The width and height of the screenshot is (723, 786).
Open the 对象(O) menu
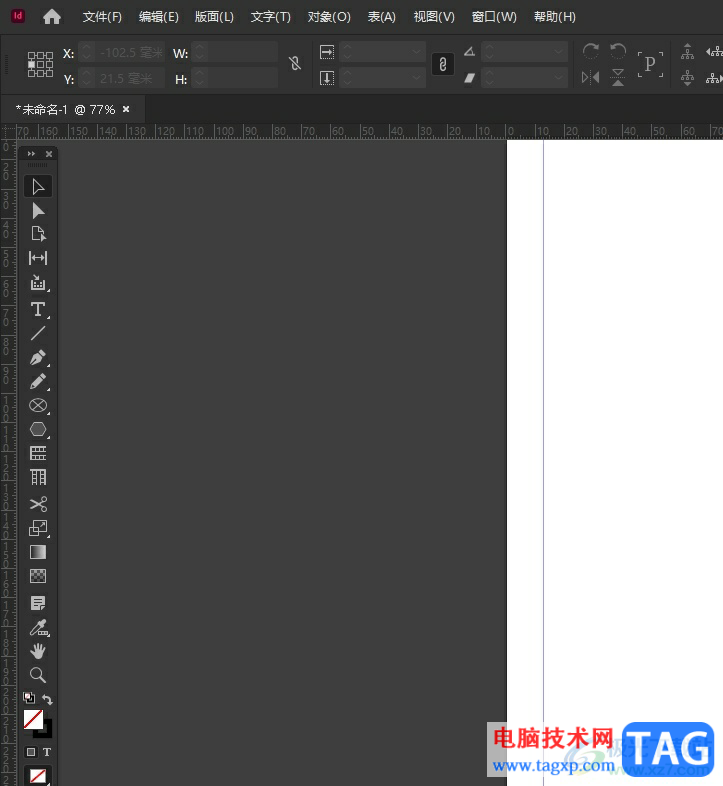point(329,17)
